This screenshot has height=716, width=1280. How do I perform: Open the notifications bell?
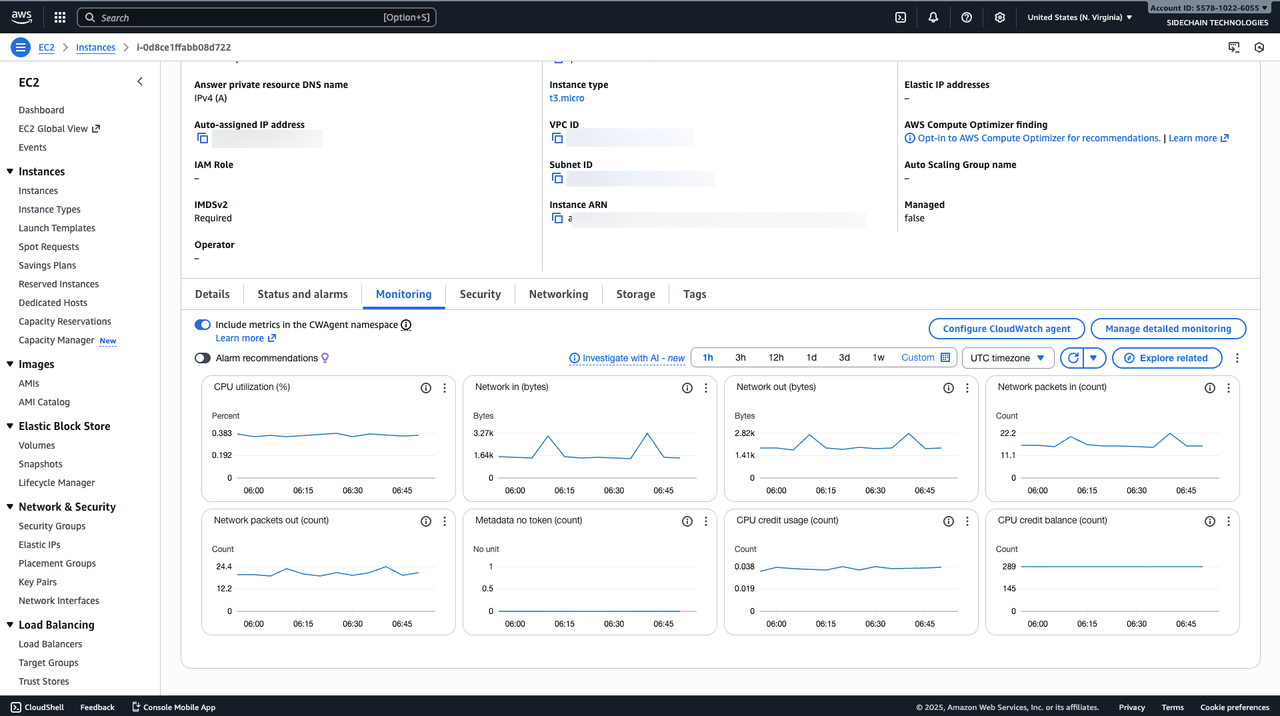click(933, 17)
